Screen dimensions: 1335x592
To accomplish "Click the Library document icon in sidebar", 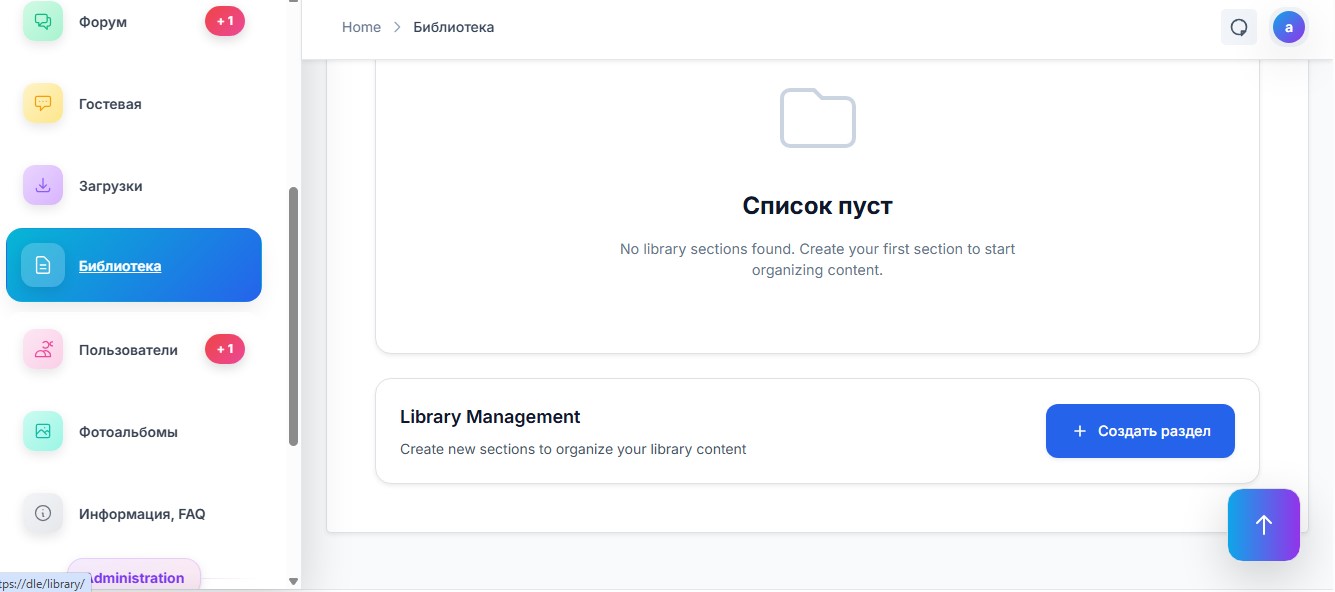I will (x=43, y=266).
